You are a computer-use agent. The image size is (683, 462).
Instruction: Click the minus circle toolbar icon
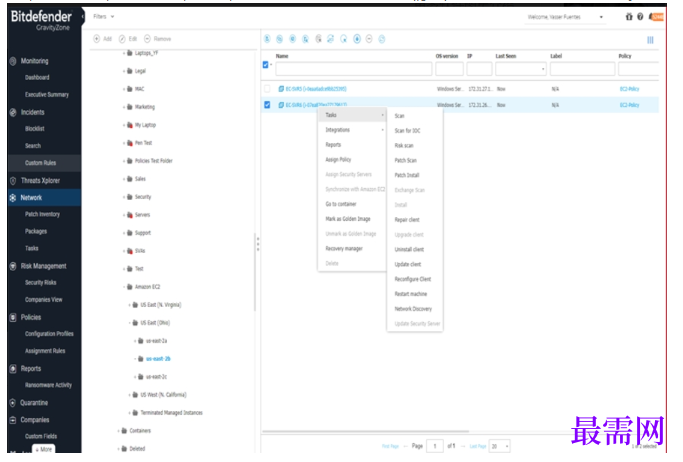point(369,39)
